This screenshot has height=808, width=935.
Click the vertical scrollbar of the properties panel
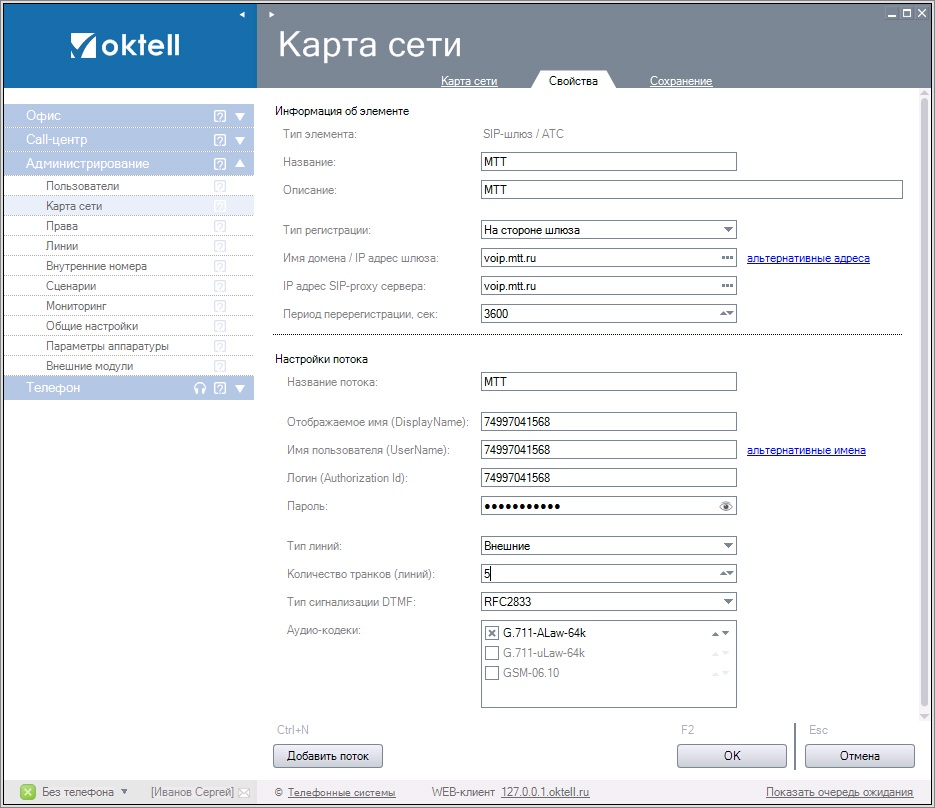pyautogui.click(x=923, y=400)
